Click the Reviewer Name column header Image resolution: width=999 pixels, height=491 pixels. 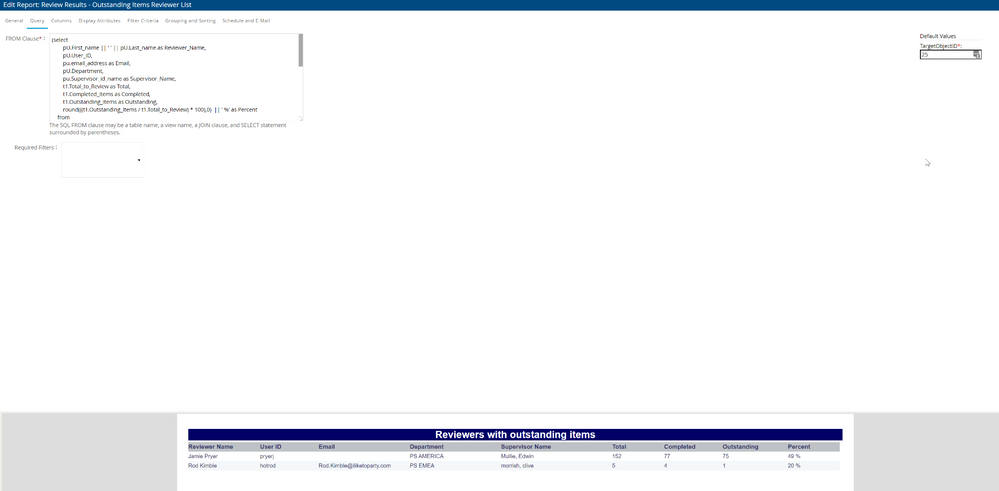[x=210, y=447]
